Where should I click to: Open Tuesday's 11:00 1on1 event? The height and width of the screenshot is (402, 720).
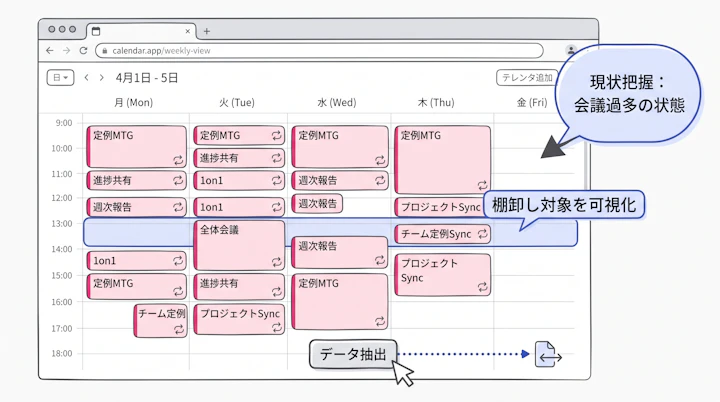(239, 181)
